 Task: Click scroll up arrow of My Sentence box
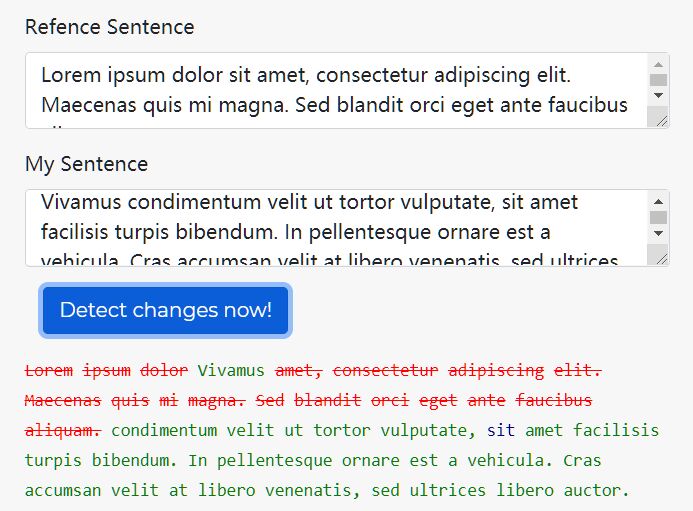coord(658,202)
